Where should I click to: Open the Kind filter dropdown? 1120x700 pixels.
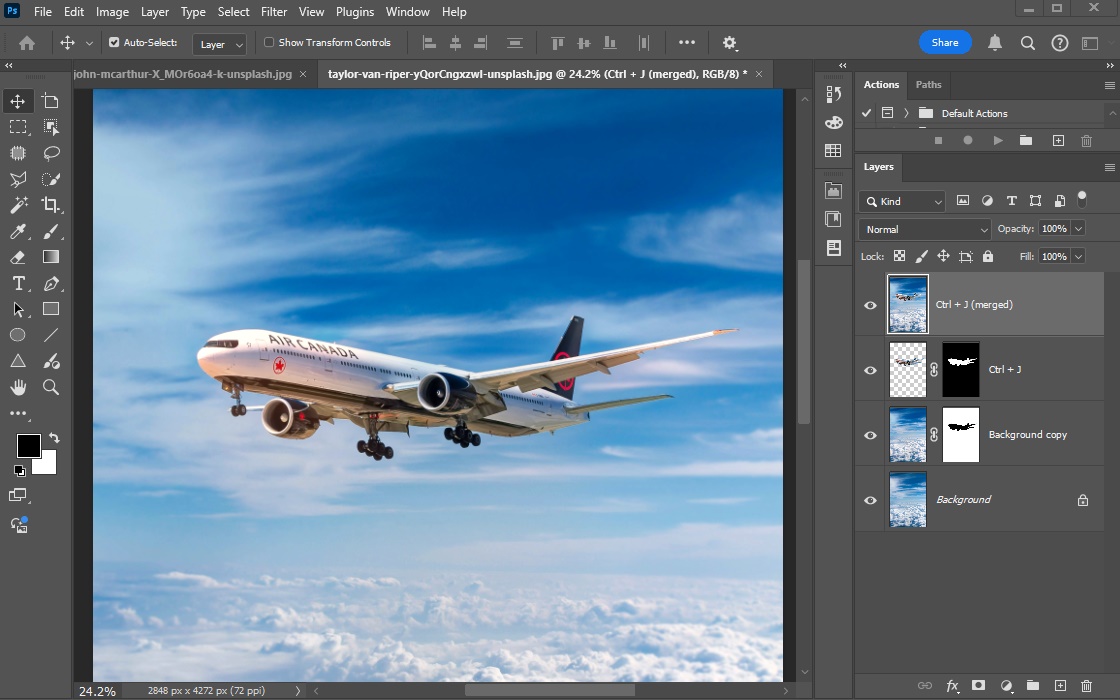(902, 201)
